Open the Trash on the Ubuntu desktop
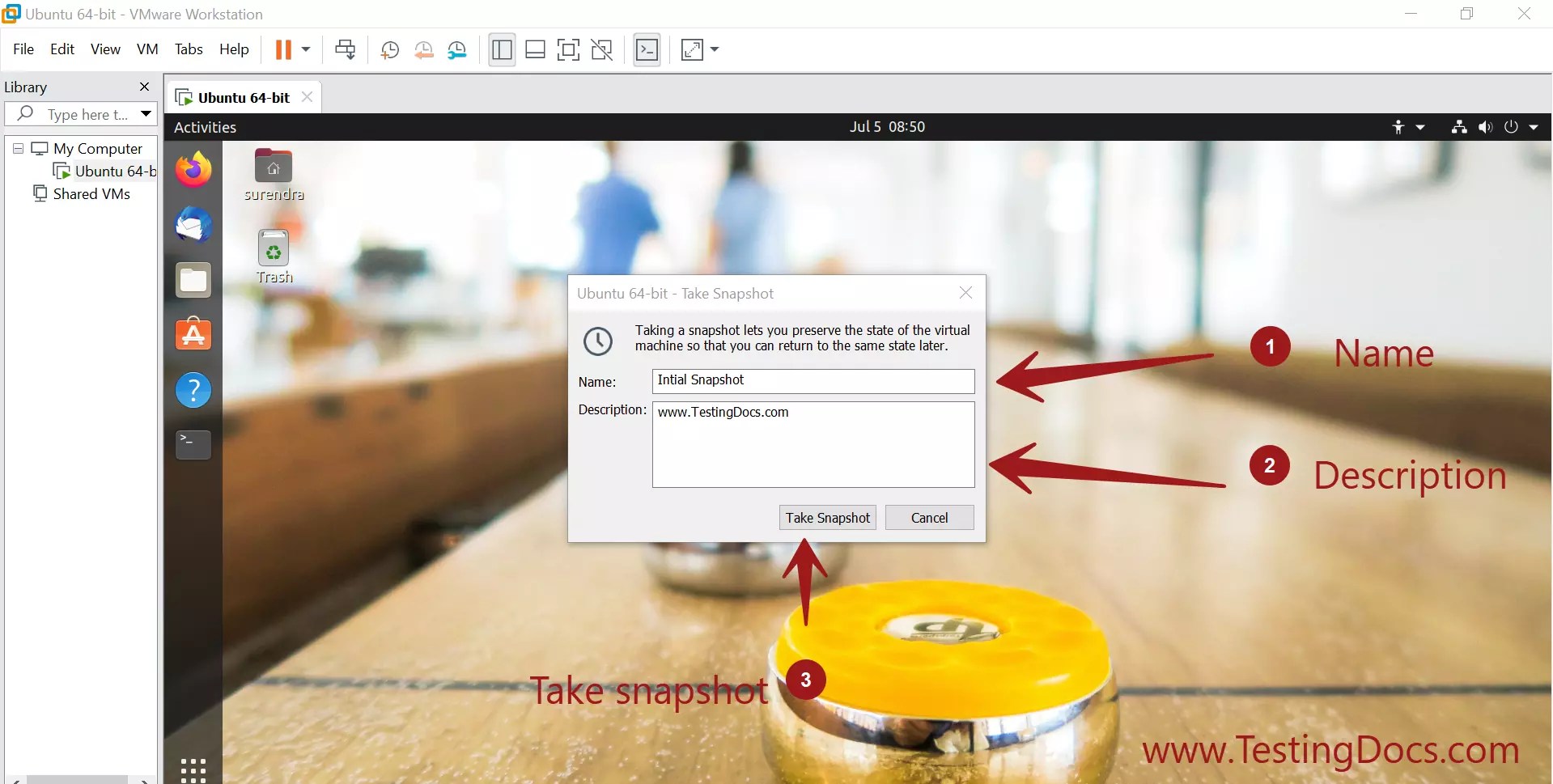This screenshot has height=784, width=1553. (x=273, y=249)
